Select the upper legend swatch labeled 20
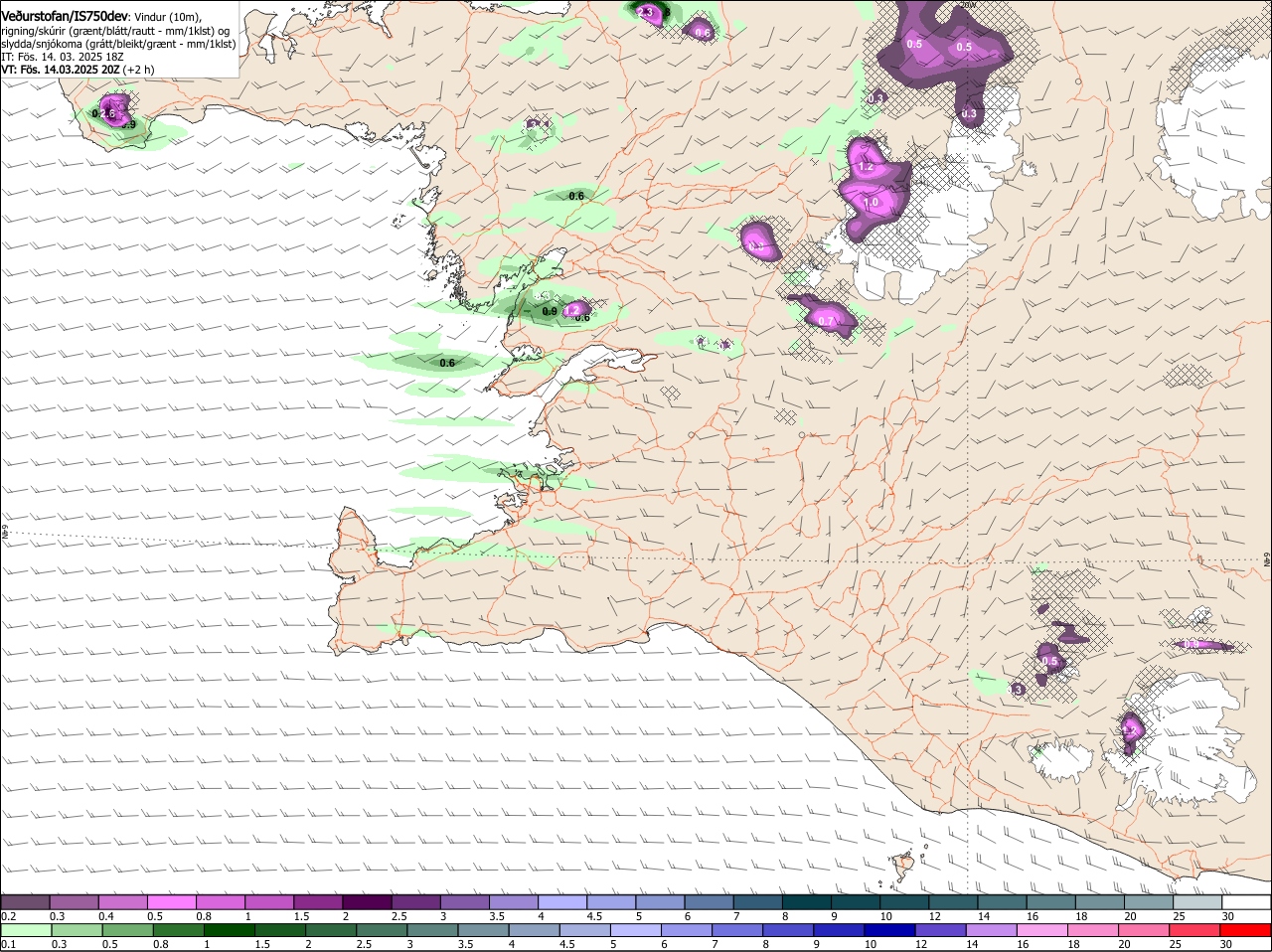 pyautogui.click(x=1150, y=901)
